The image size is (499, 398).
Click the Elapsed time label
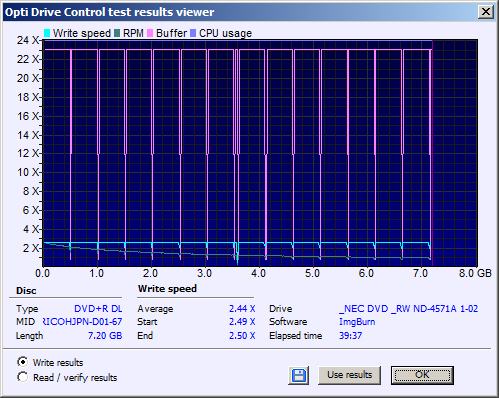(x=296, y=336)
